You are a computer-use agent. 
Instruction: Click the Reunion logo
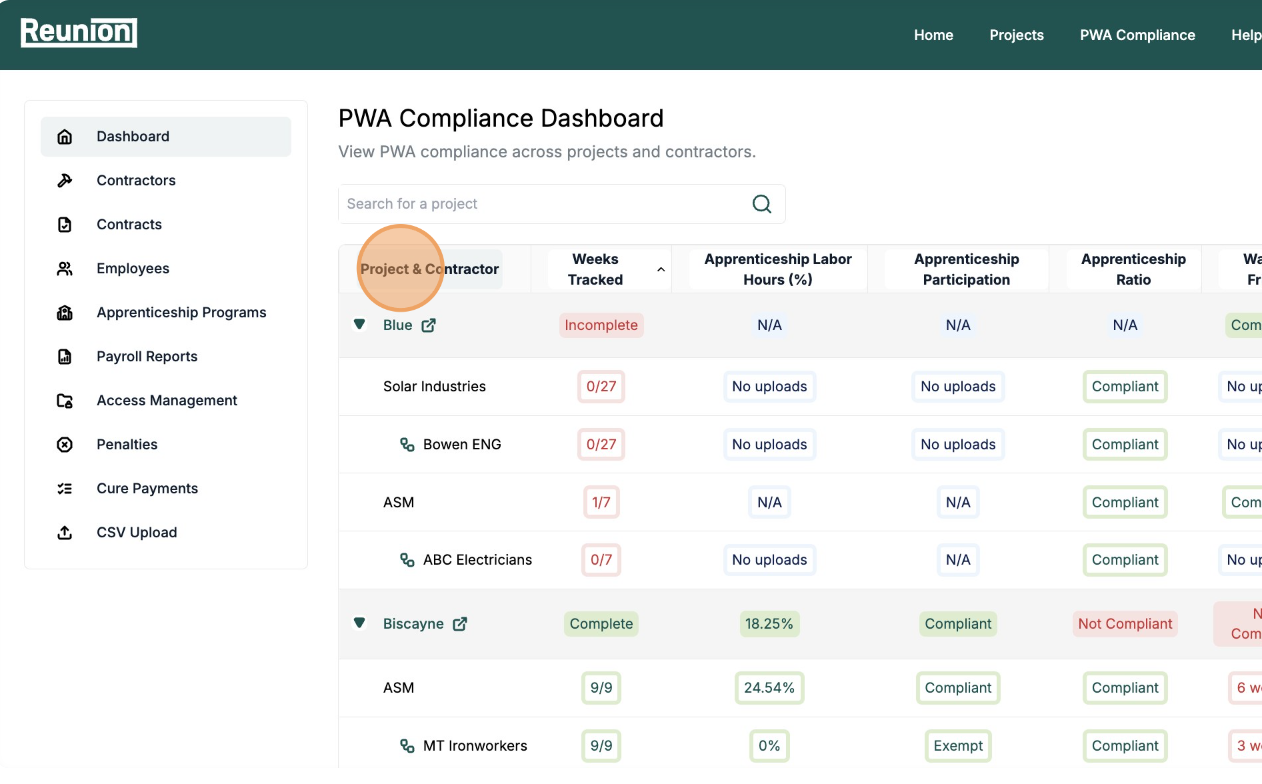79,33
